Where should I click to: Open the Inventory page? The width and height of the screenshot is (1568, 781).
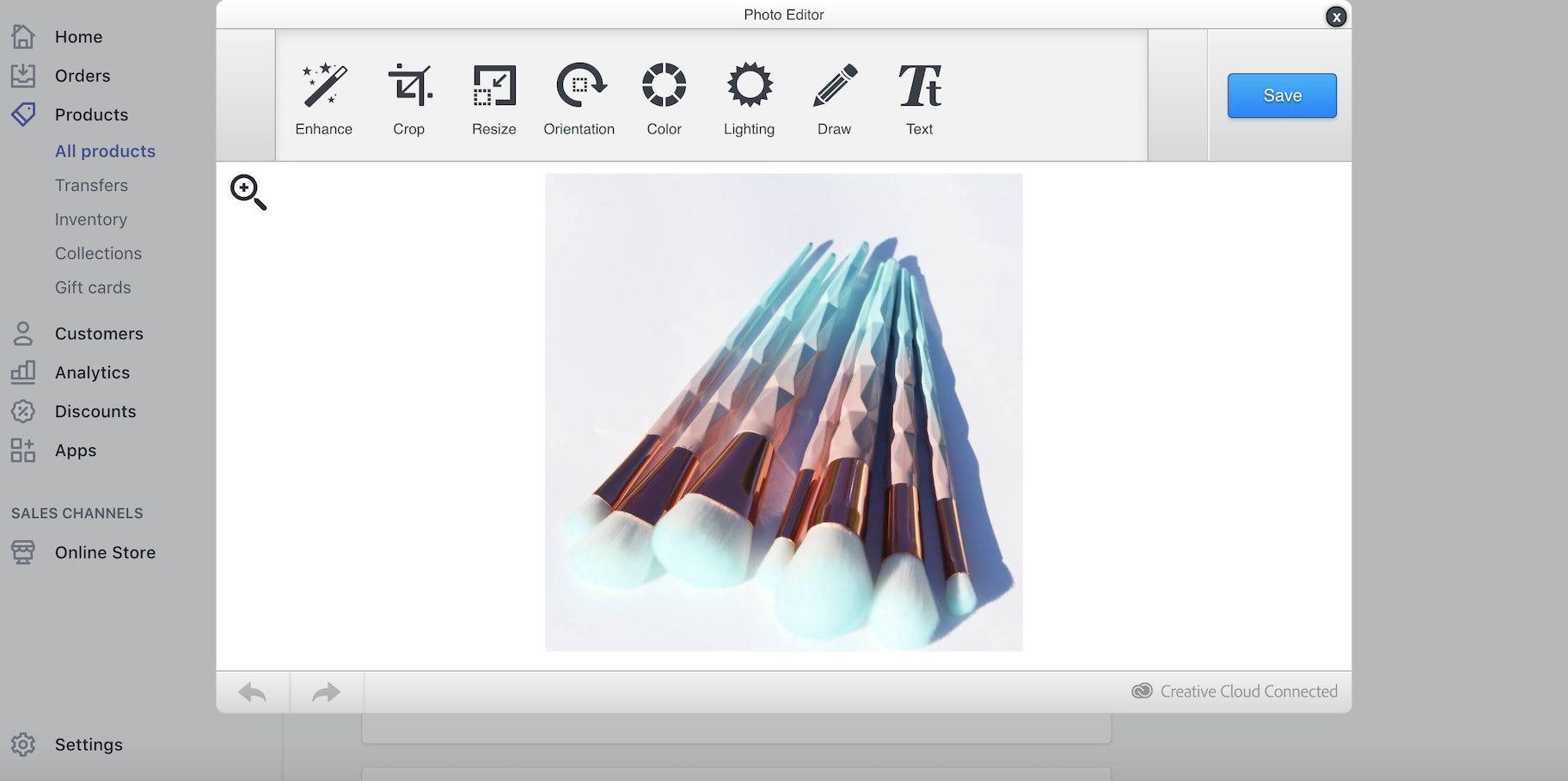tap(91, 219)
